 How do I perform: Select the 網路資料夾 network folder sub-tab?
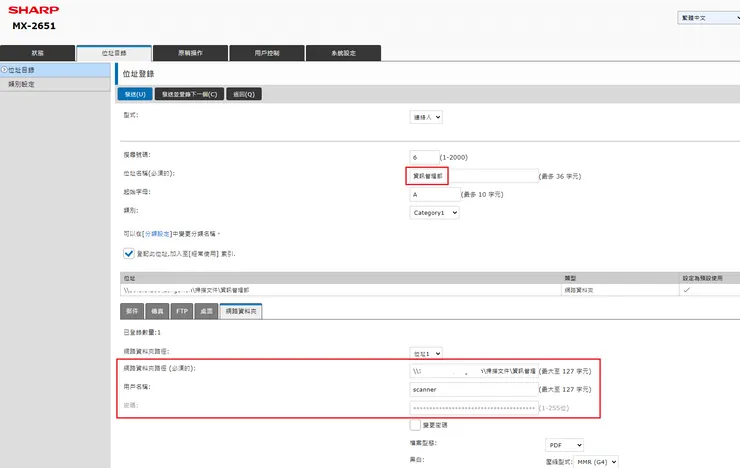coord(241,311)
